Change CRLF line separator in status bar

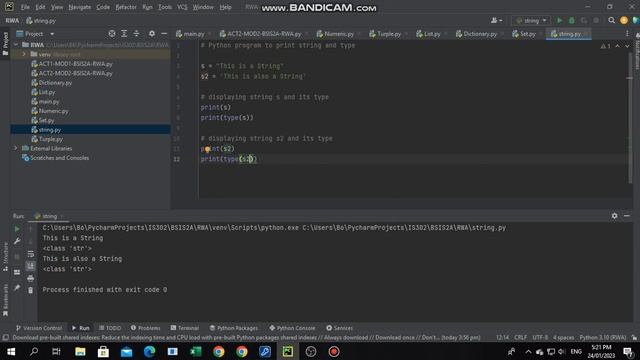point(520,338)
